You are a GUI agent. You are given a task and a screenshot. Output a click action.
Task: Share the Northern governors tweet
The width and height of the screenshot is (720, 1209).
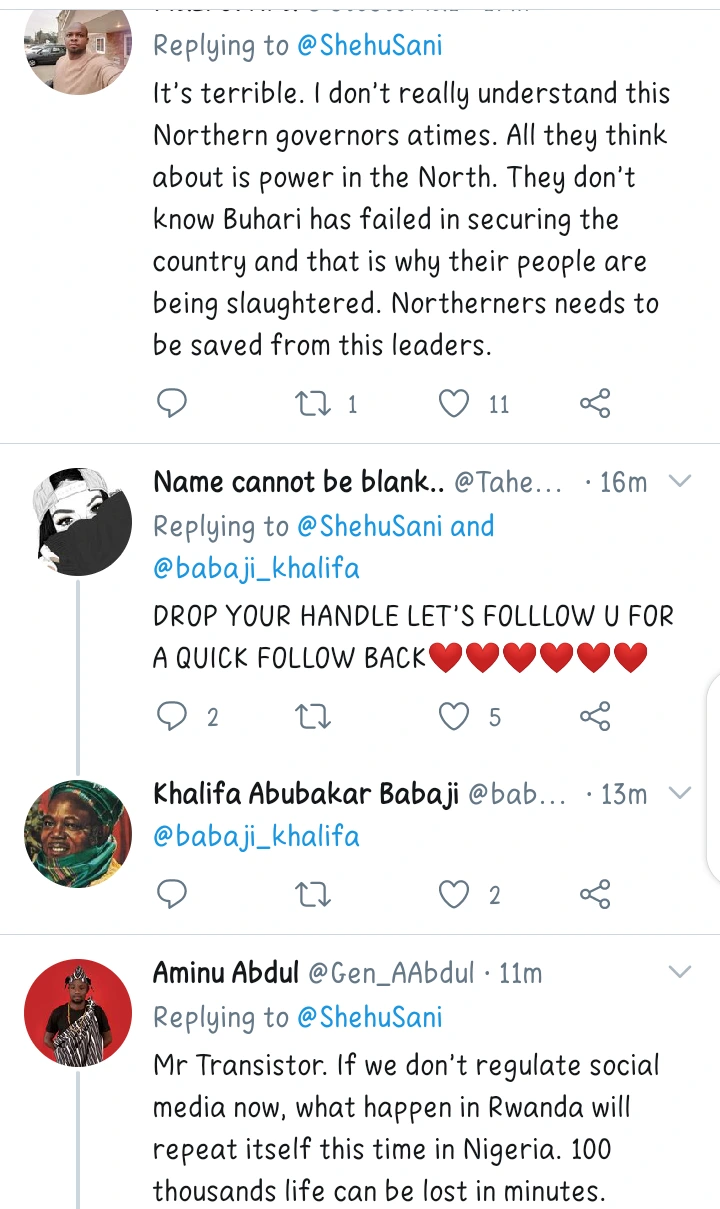click(595, 403)
